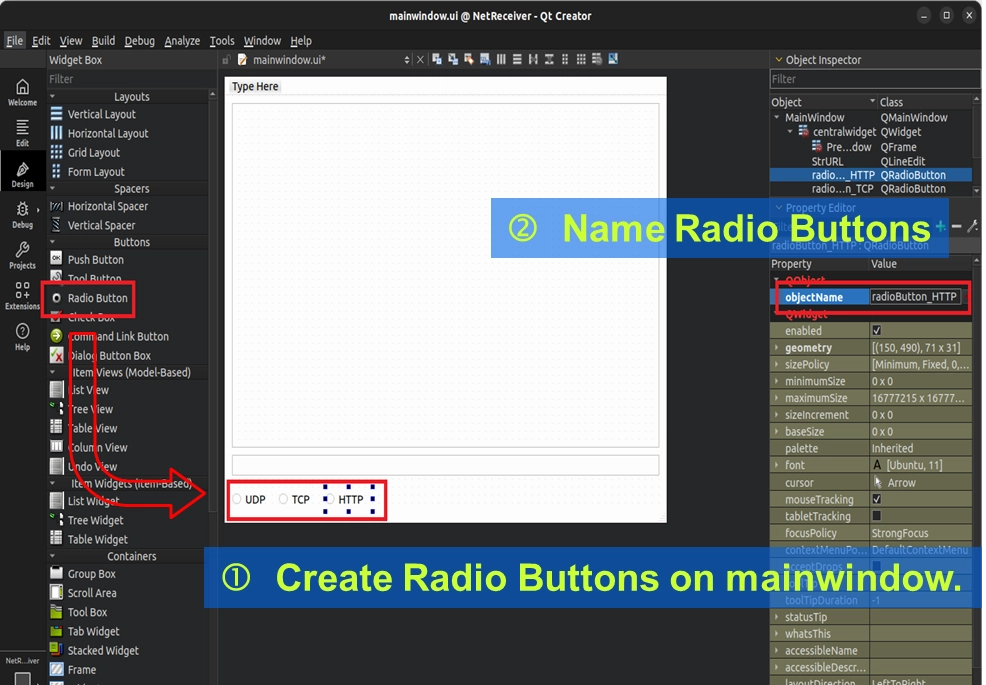This screenshot has width=986, height=685.
Task: Apply Lay Out in Form Layout icon
Action: coord(565,60)
